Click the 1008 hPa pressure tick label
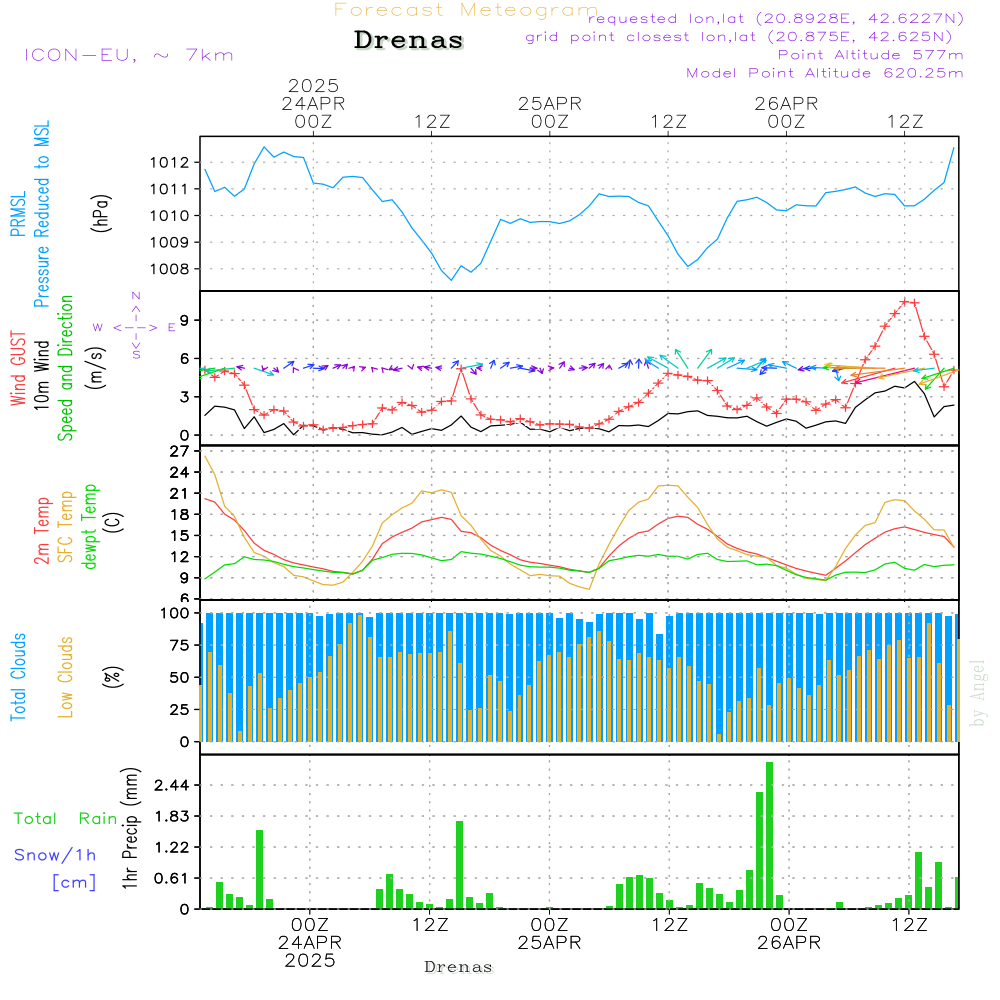The image size is (1000, 1000). [x=170, y=269]
